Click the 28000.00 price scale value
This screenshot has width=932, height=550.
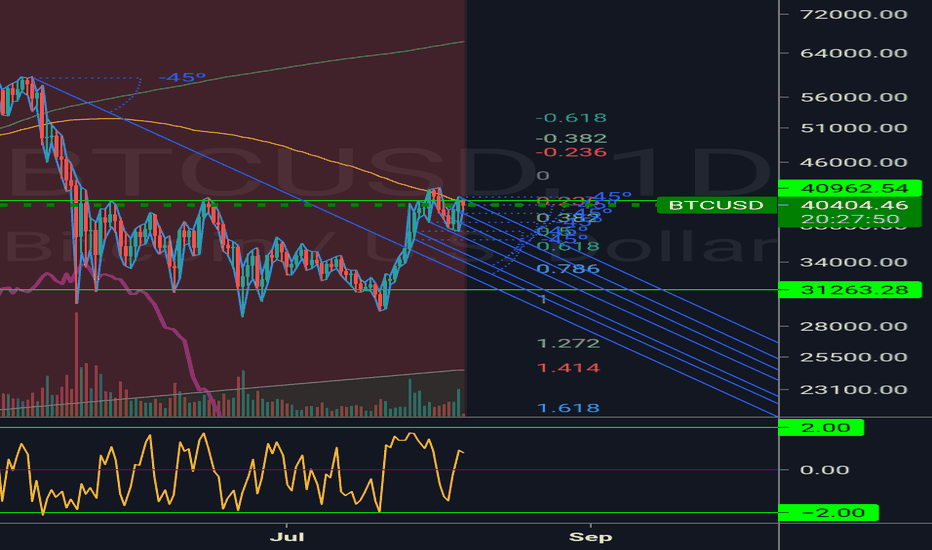(854, 326)
